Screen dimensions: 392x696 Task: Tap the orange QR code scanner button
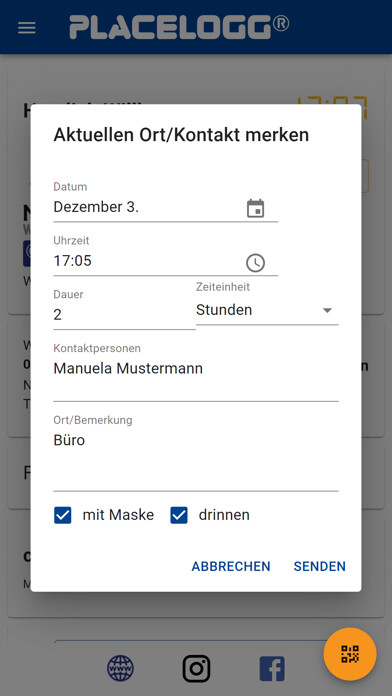pos(350,654)
